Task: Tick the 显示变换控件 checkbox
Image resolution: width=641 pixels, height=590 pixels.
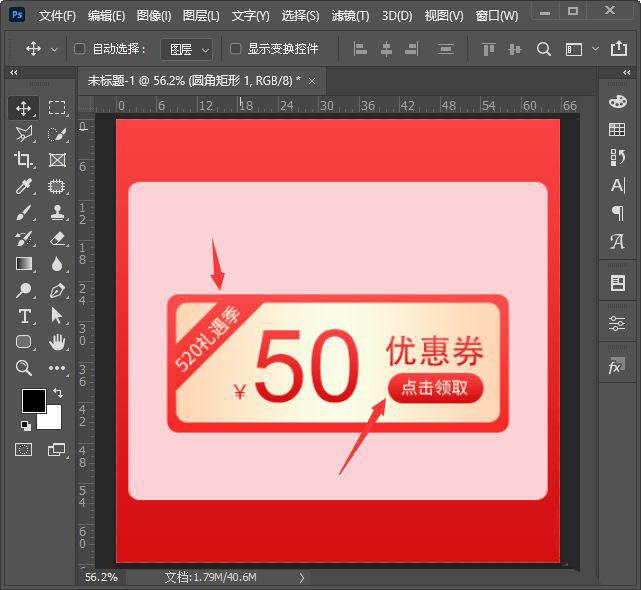Action: (x=236, y=49)
